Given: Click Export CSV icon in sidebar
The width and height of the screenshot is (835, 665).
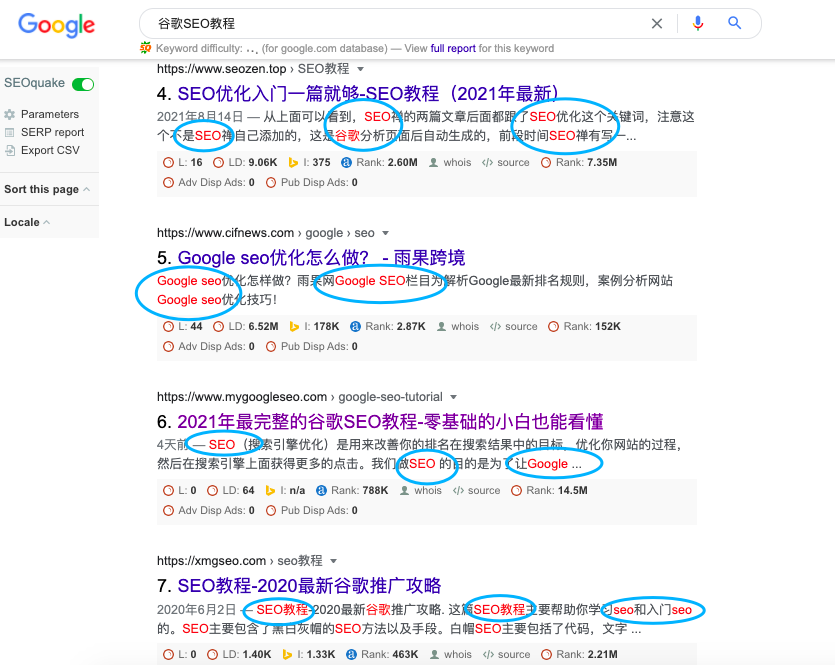Looking at the screenshot, I should [10, 151].
